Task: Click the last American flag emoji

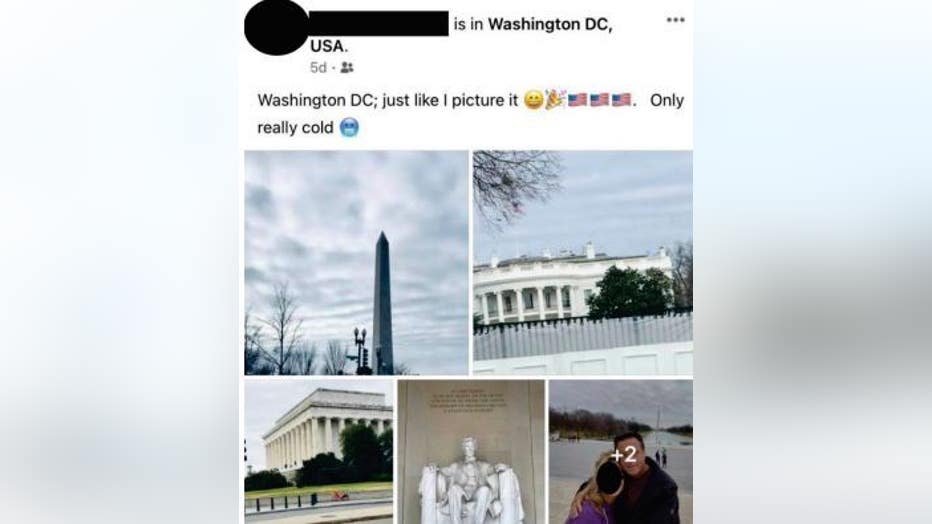Action: (x=621, y=99)
